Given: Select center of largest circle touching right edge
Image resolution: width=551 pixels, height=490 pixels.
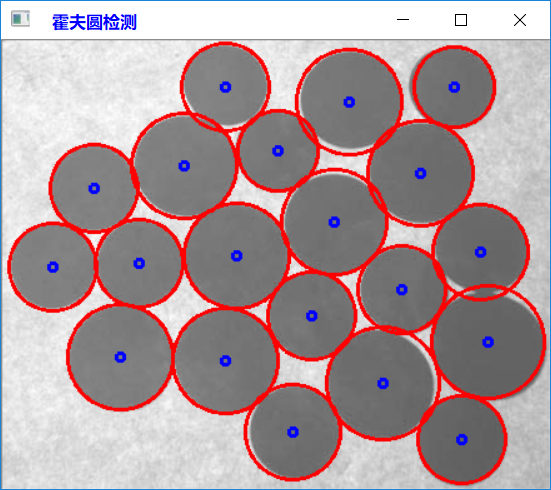Looking at the screenshot, I should (488, 342).
